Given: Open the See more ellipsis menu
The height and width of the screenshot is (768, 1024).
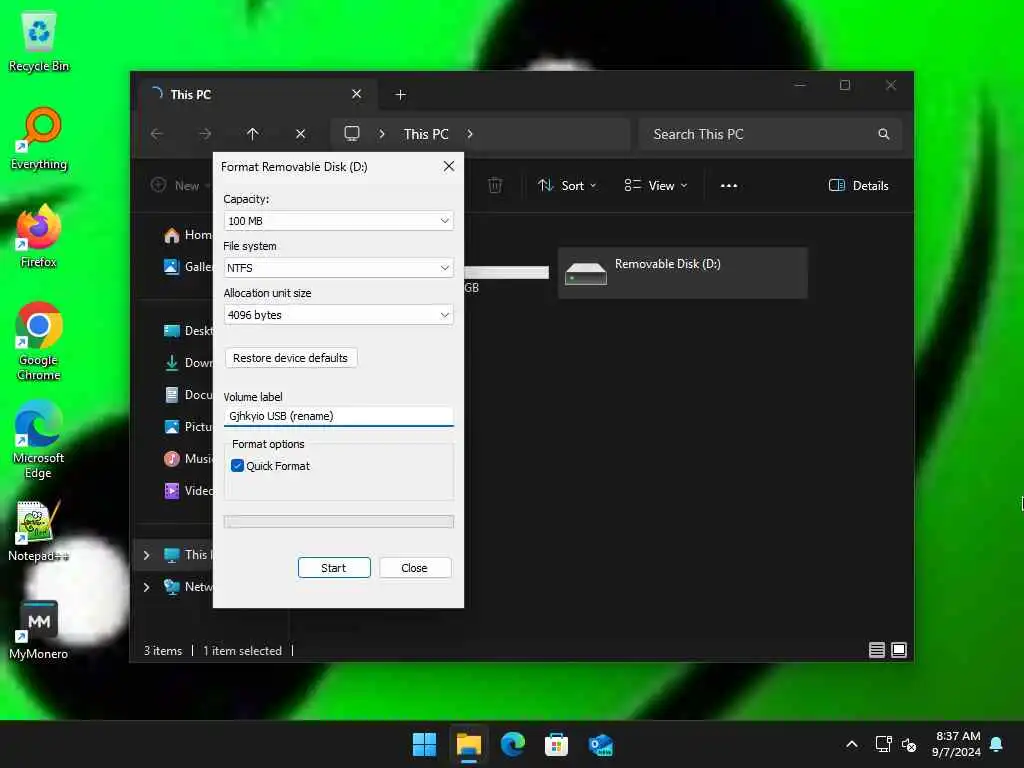Looking at the screenshot, I should pyautogui.click(x=729, y=185).
